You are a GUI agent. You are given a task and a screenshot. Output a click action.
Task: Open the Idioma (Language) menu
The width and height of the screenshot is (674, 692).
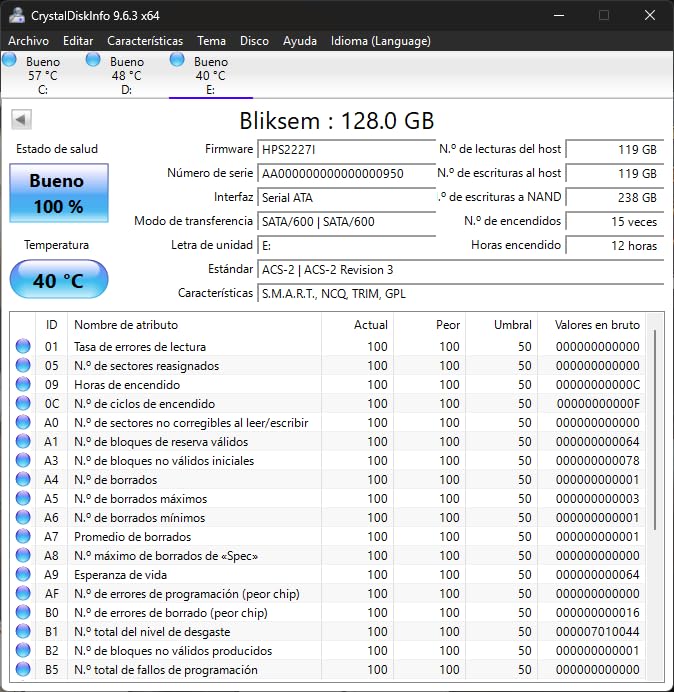[380, 41]
